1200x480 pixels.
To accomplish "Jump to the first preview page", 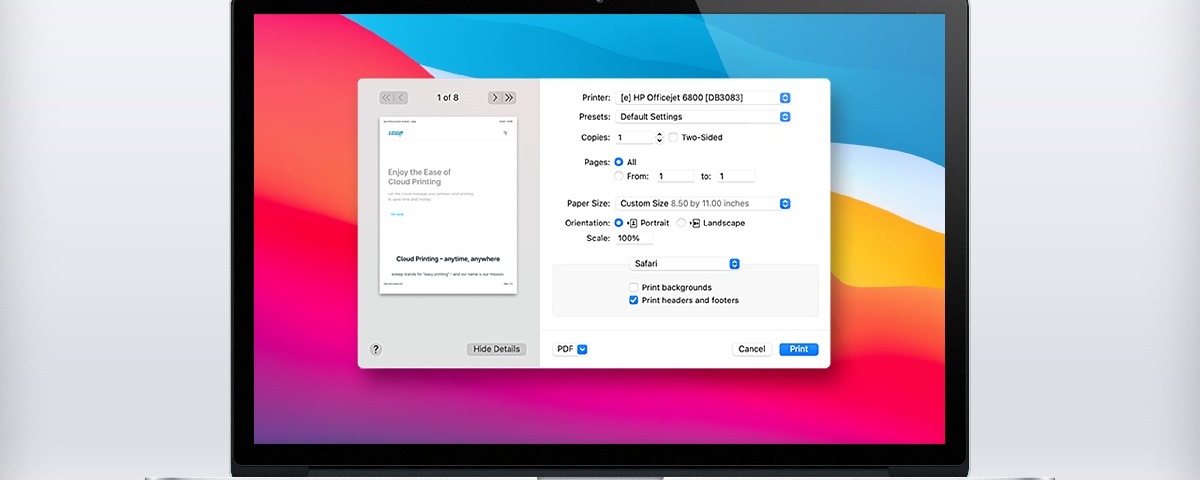I will point(387,97).
